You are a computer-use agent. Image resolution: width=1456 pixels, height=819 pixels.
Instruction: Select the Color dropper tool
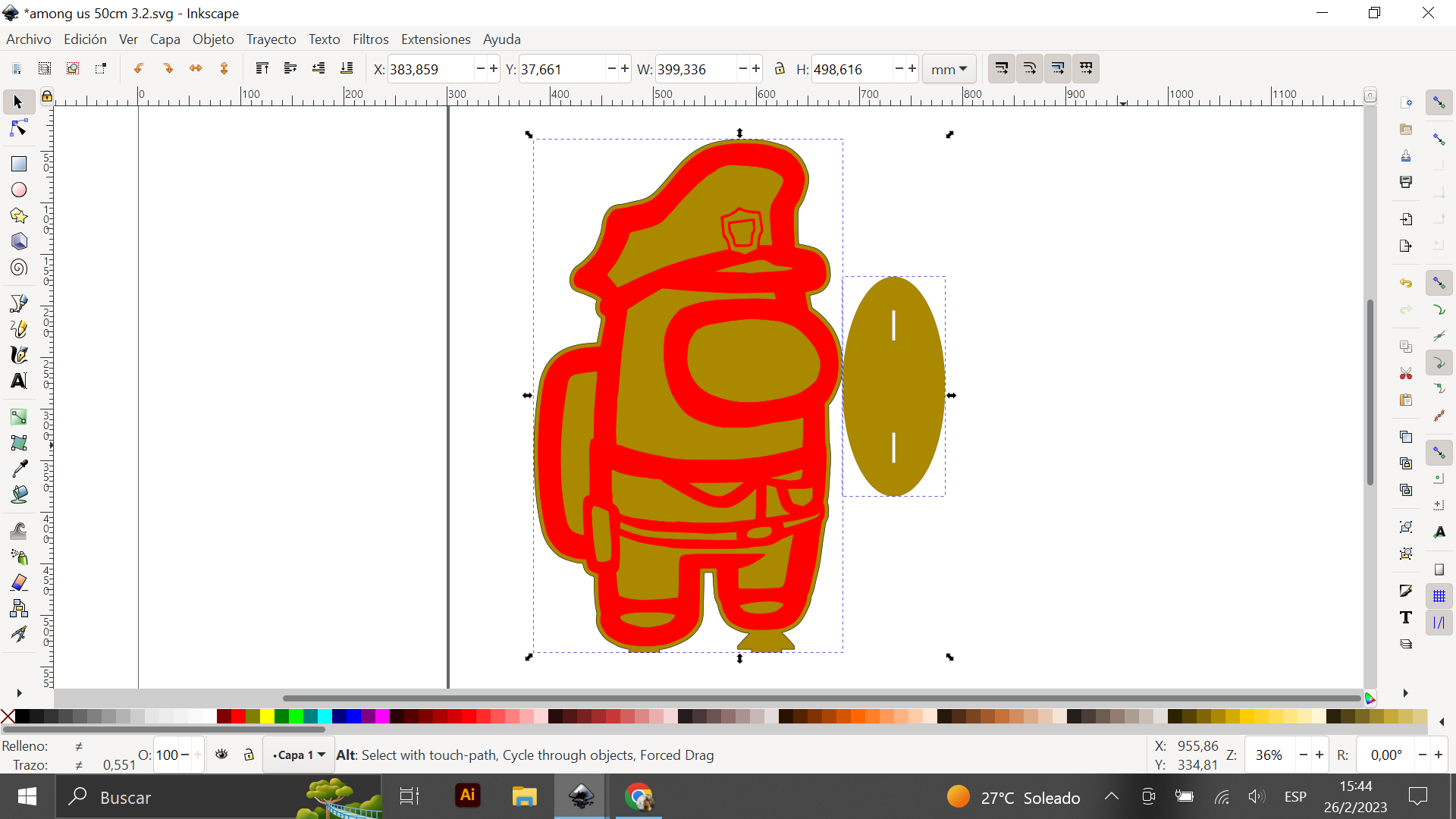(x=19, y=469)
